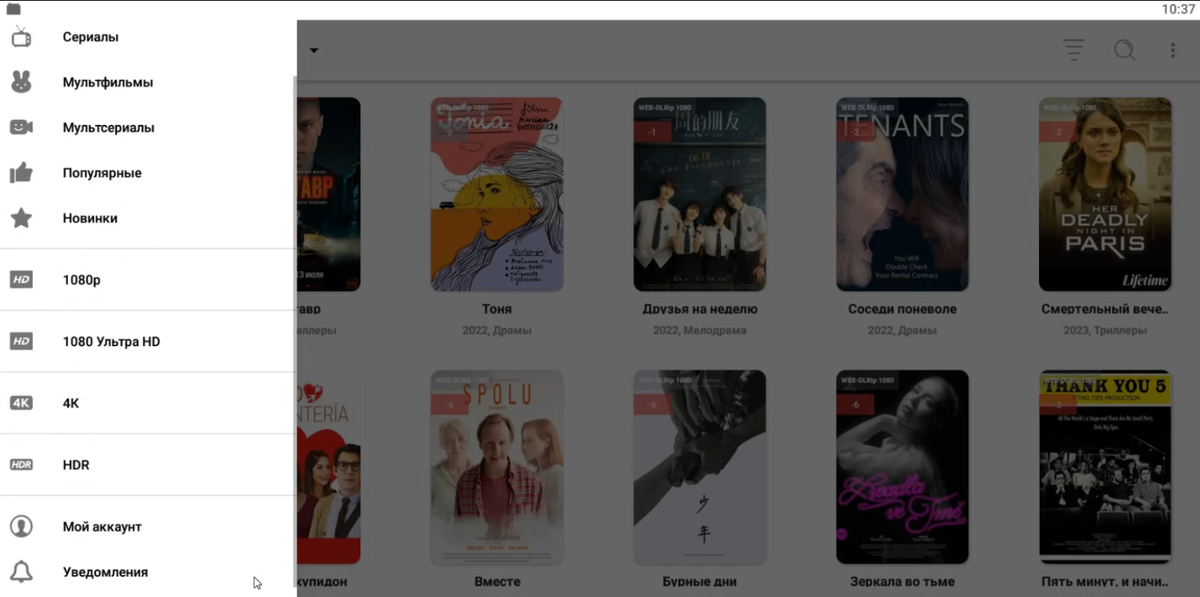Click the bunny icon beside Мультфильмы
The image size is (1200, 597).
pos(21,82)
